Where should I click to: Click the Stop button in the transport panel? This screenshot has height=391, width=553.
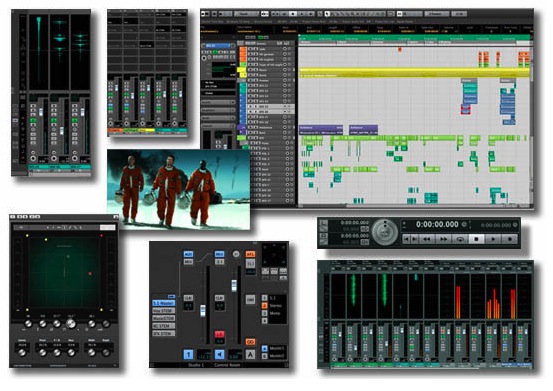click(476, 239)
